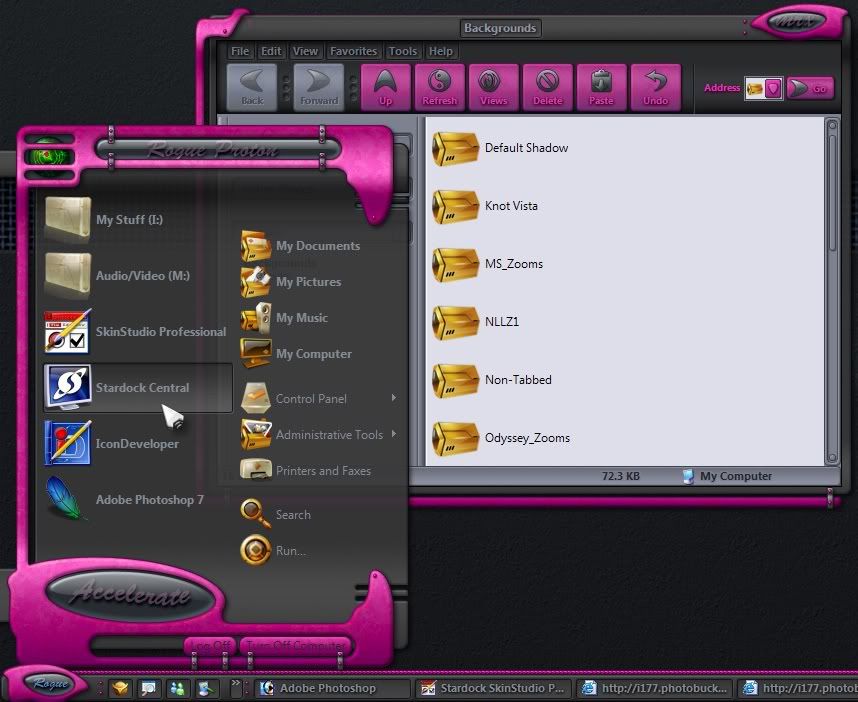Viewport: 858px width, 702px height.
Task: Click the first quick launch box icon
Action: tap(120, 688)
